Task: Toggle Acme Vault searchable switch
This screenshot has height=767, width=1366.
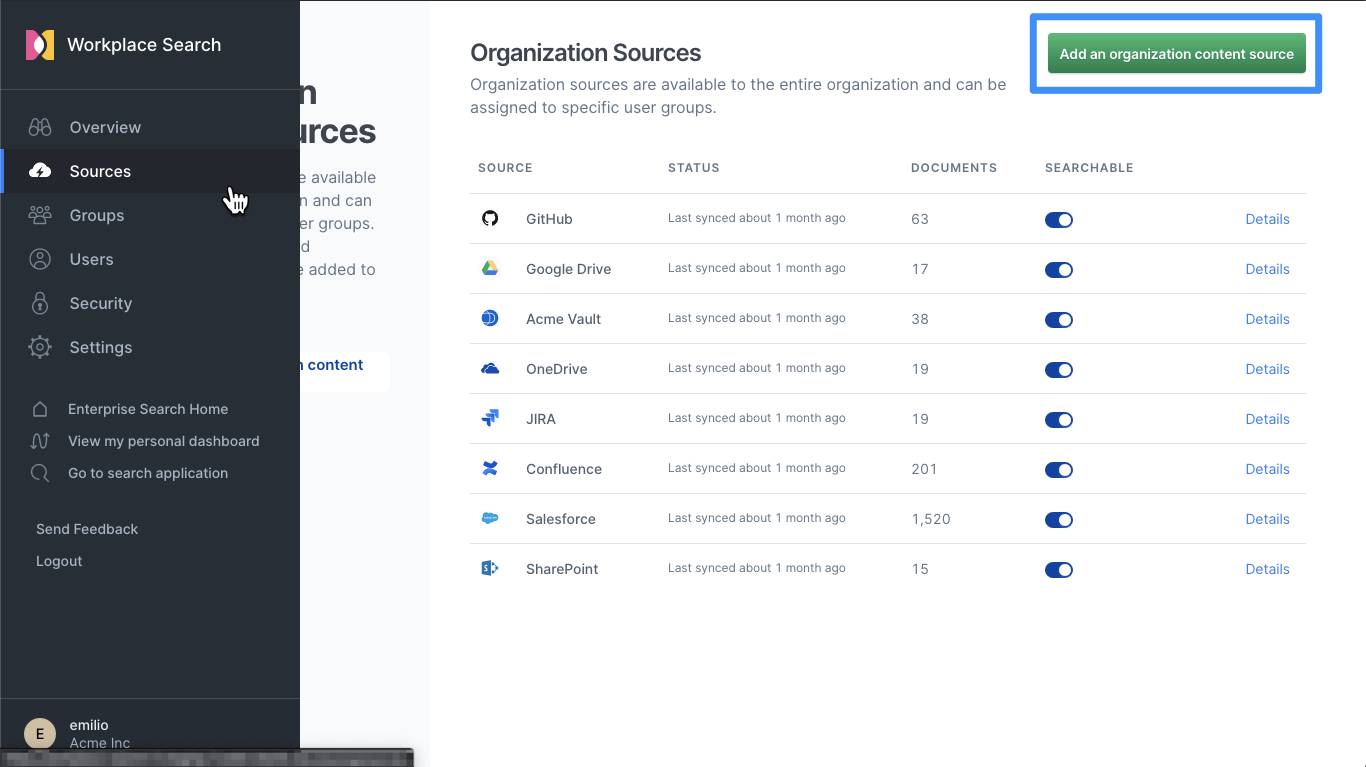Action: (x=1059, y=319)
